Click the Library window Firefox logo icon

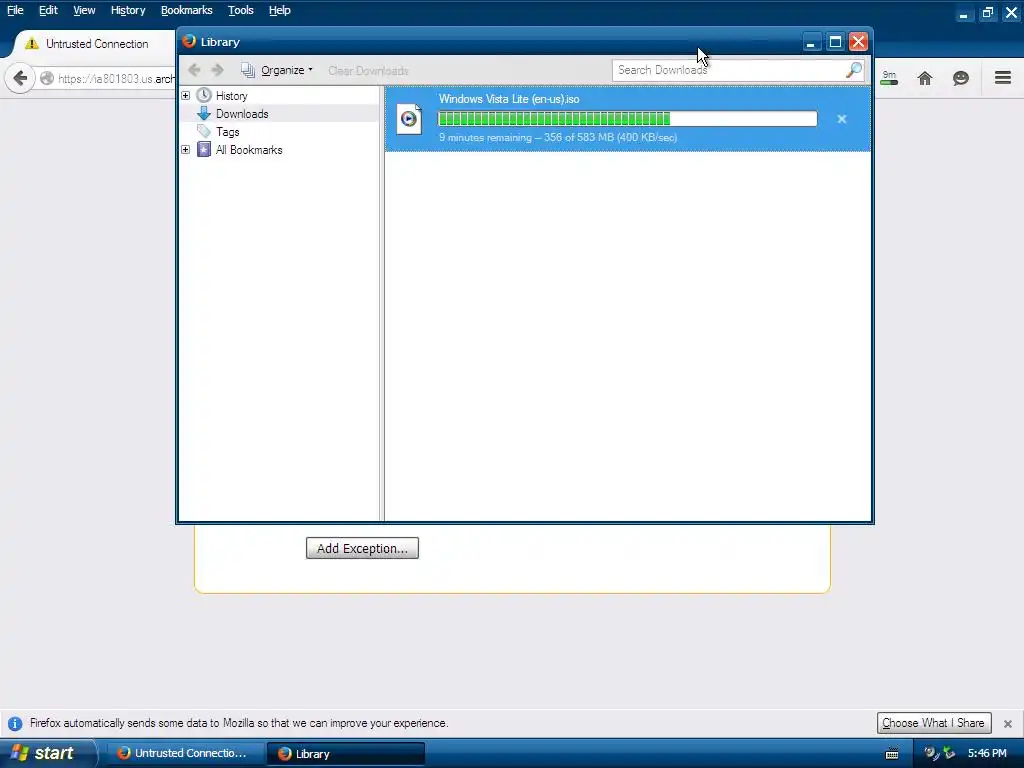189,41
